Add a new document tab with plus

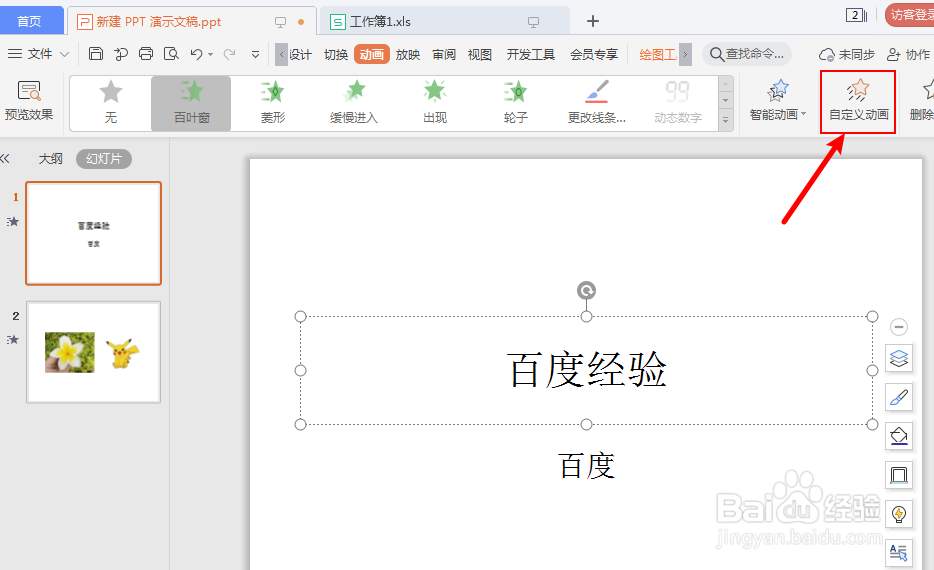click(593, 21)
